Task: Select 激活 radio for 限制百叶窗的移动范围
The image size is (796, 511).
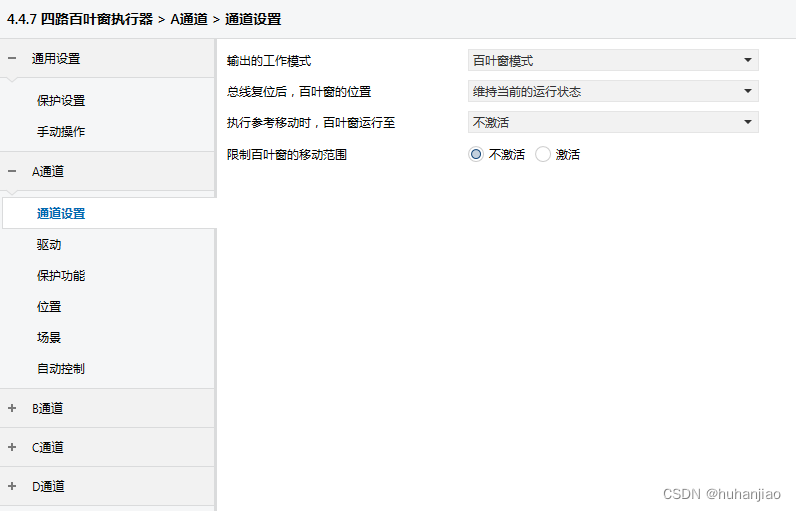Action: (x=543, y=155)
